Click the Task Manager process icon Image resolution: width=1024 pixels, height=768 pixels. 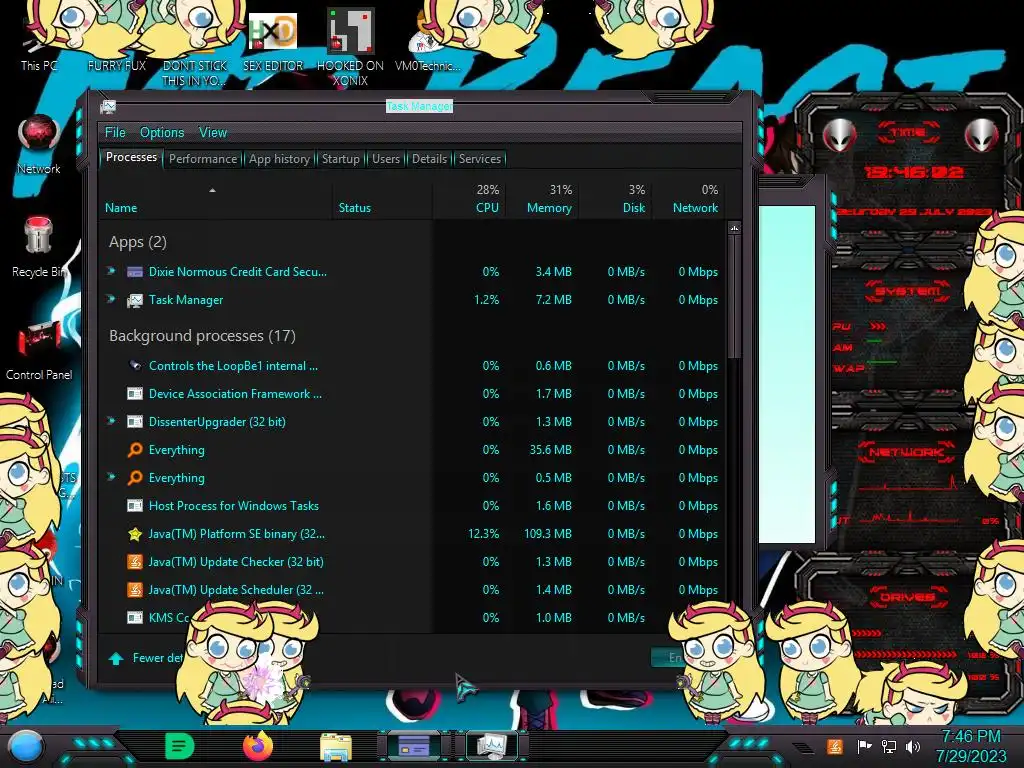(x=135, y=300)
